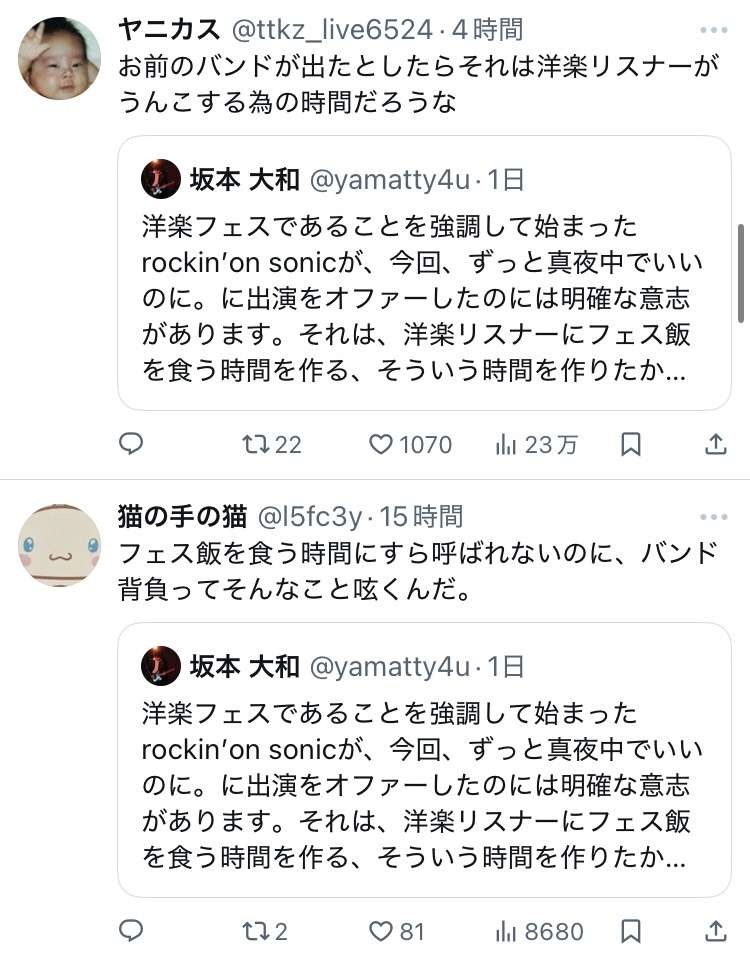Share ヤニカス's tweet
Viewport: 750px width, 965px height.
tap(715, 444)
